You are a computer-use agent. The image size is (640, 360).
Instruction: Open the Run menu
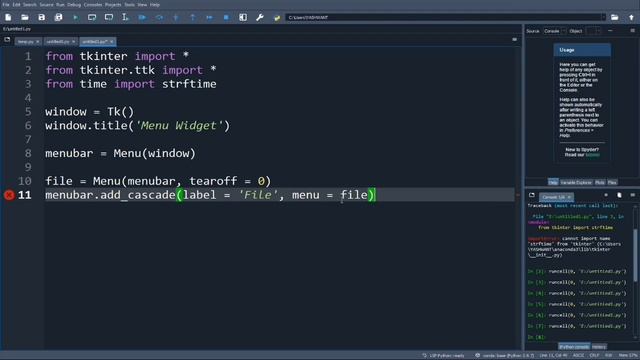[60, 4]
